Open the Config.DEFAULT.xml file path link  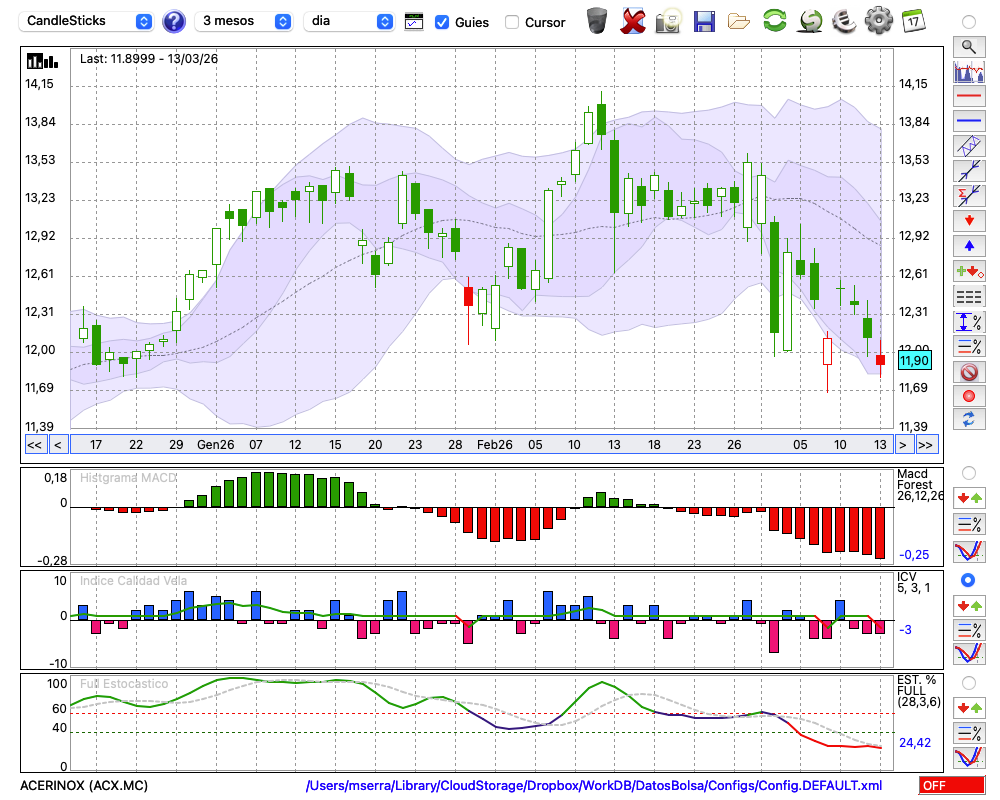click(594, 786)
